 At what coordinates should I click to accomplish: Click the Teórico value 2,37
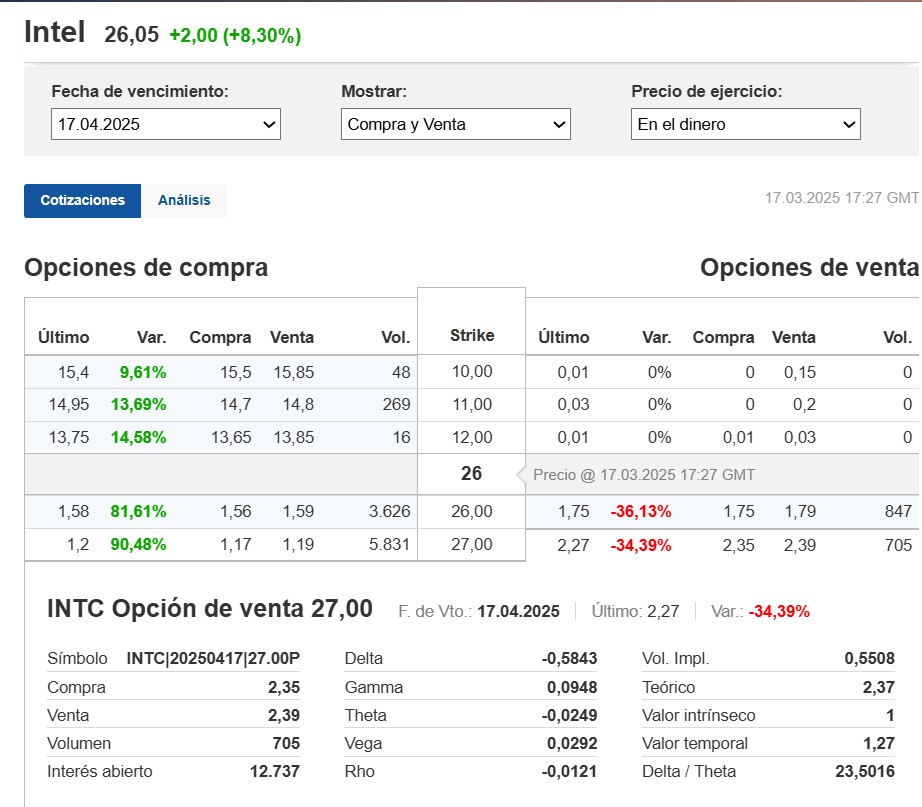pyautogui.click(x=878, y=687)
